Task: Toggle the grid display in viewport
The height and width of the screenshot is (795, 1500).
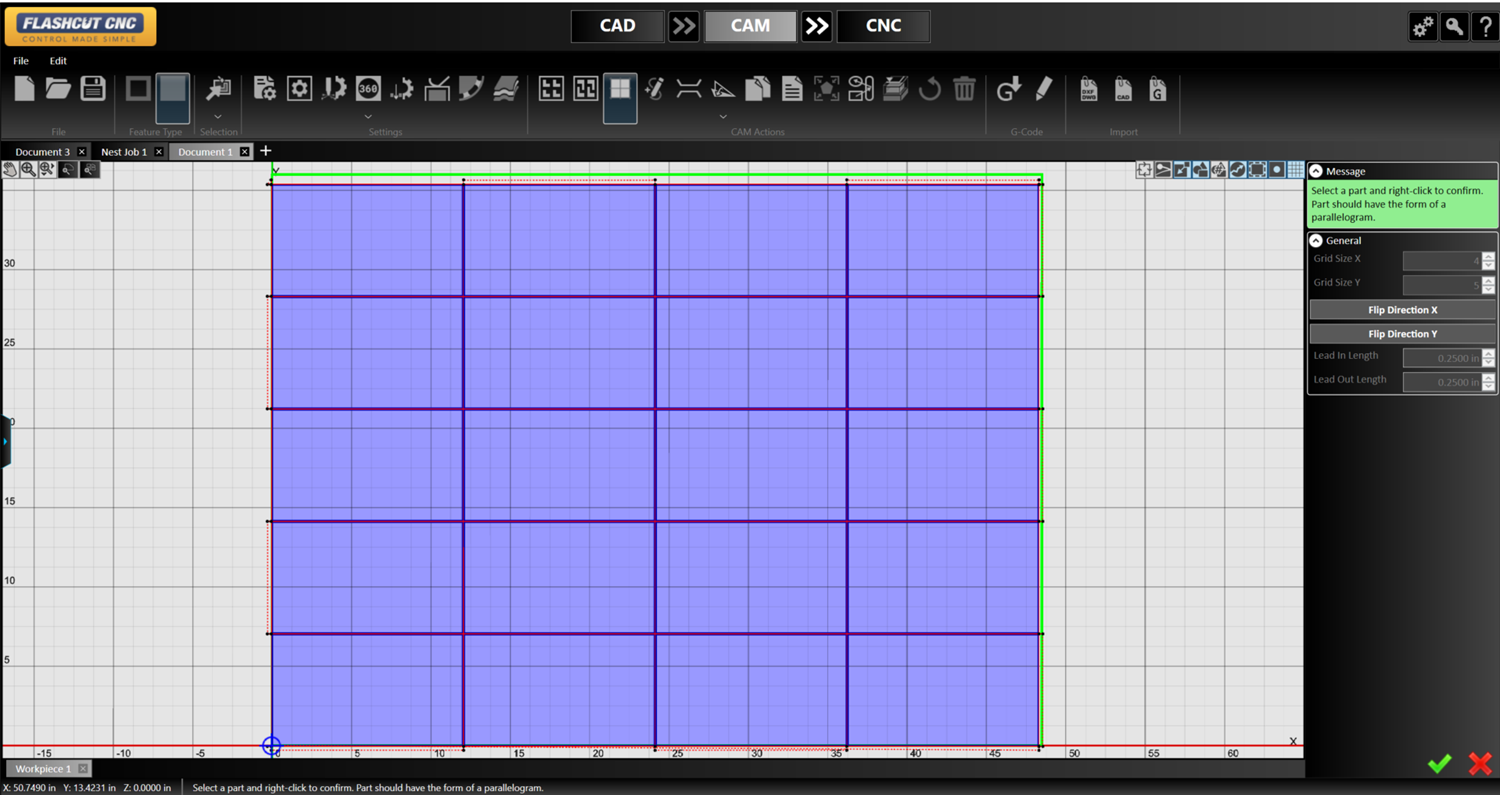Action: tap(1295, 170)
